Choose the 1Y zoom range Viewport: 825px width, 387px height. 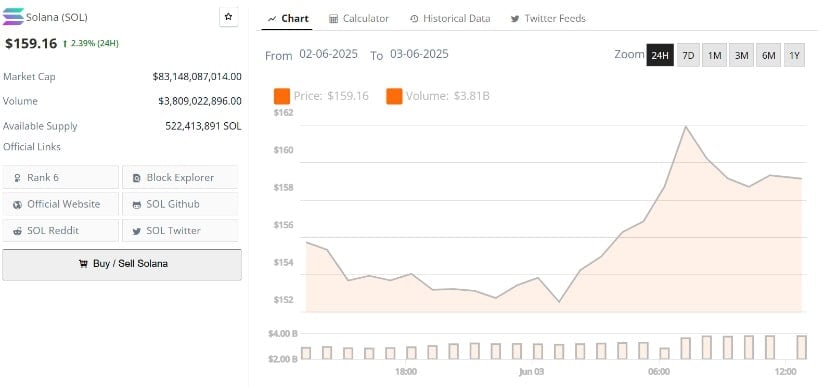click(794, 55)
